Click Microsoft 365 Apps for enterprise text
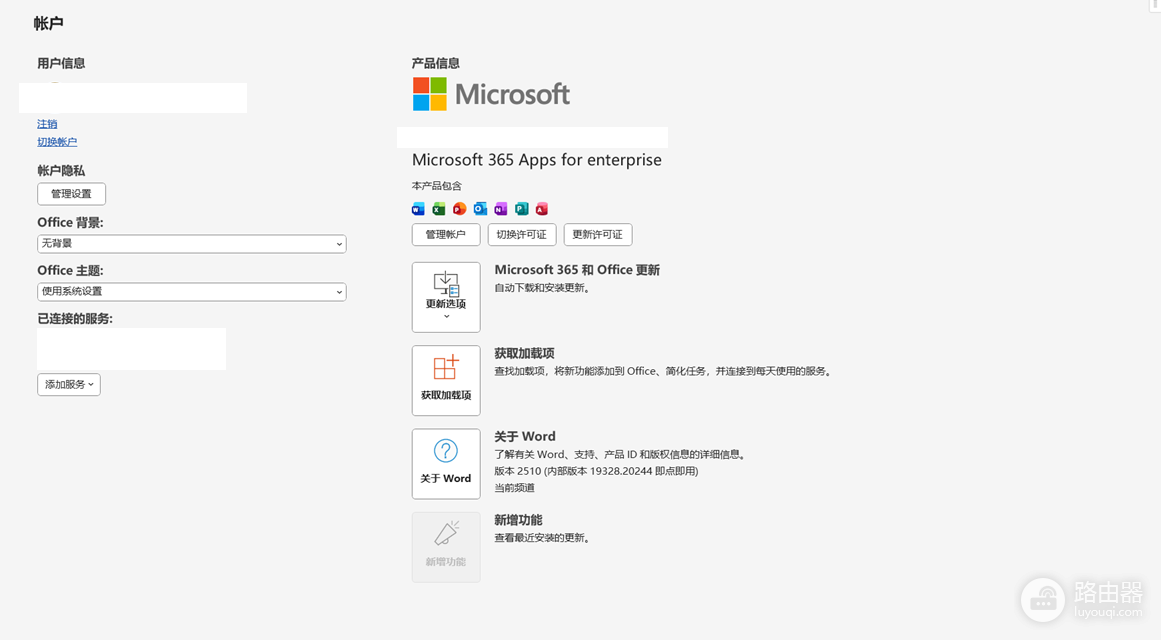This screenshot has height=640, width=1161. point(537,160)
